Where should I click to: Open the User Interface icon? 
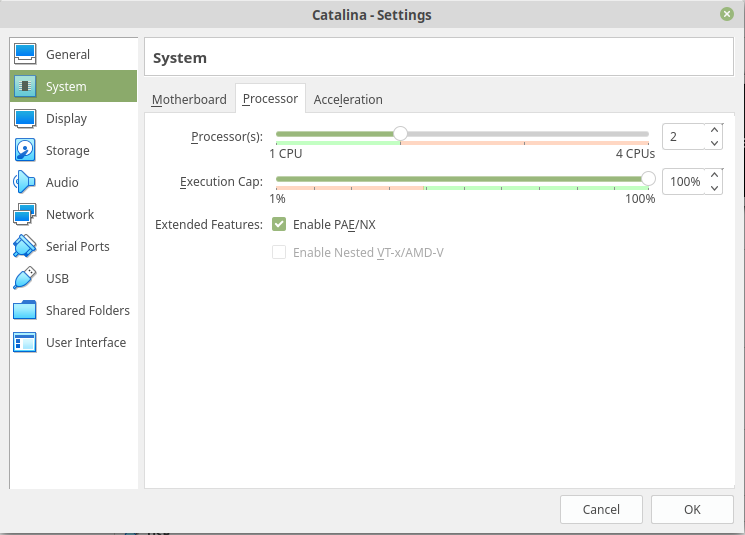point(25,342)
